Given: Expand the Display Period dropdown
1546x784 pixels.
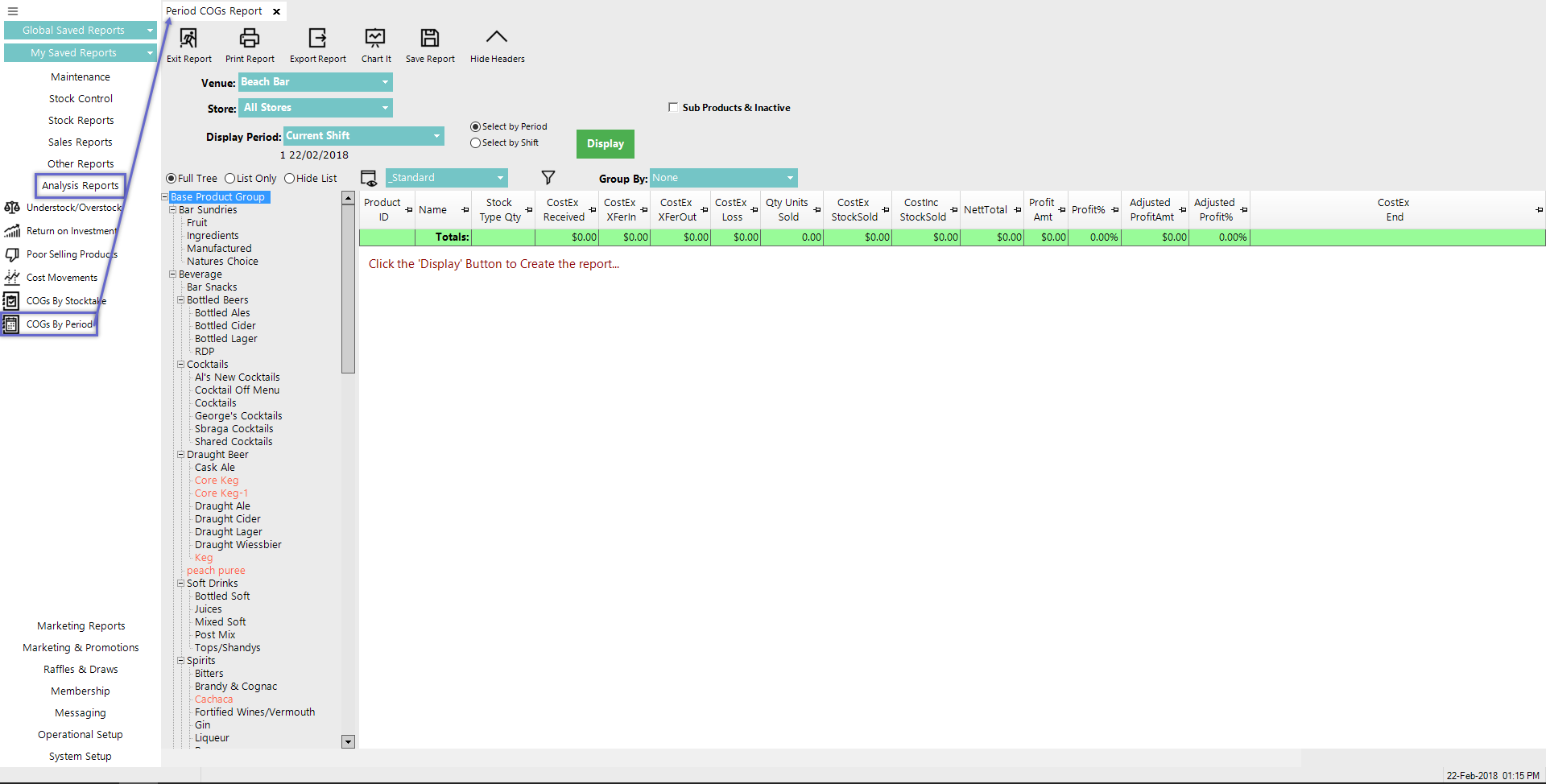Looking at the screenshot, I should coord(436,136).
